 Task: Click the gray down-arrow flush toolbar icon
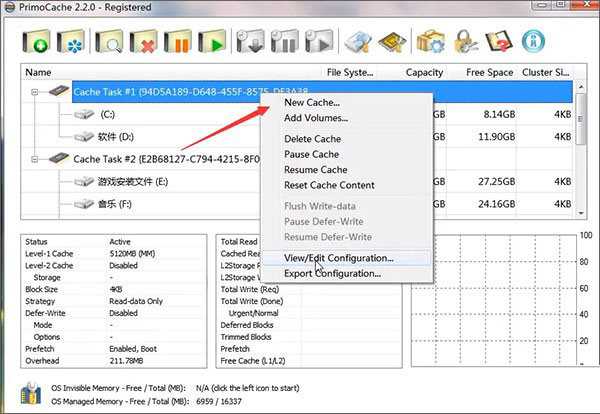(x=252, y=42)
